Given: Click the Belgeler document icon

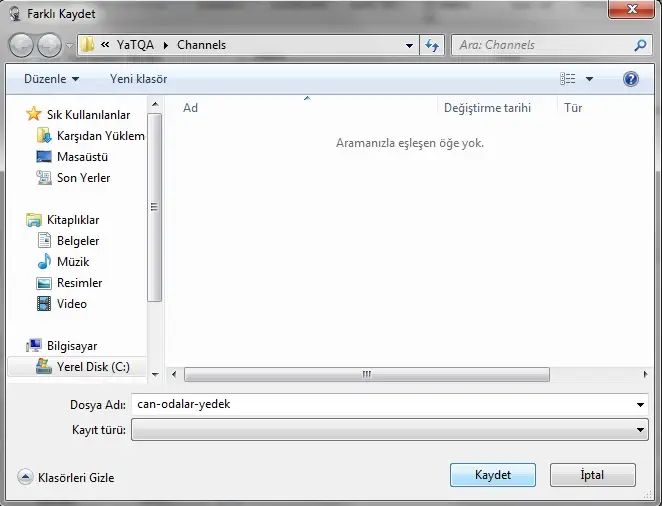Looking at the screenshot, I should pyautogui.click(x=44, y=241).
